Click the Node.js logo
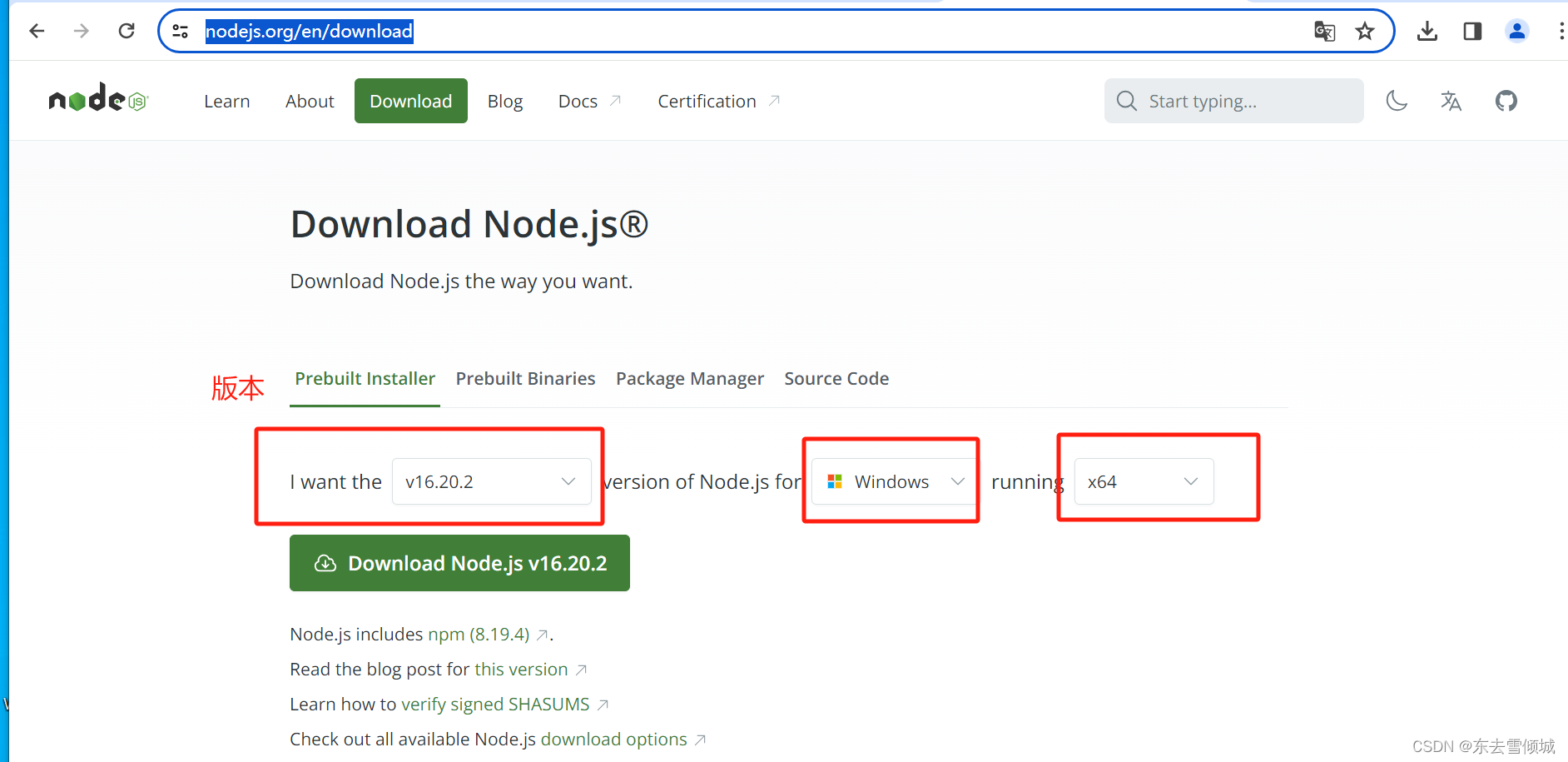Image resolution: width=1568 pixels, height=762 pixels. (98, 98)
